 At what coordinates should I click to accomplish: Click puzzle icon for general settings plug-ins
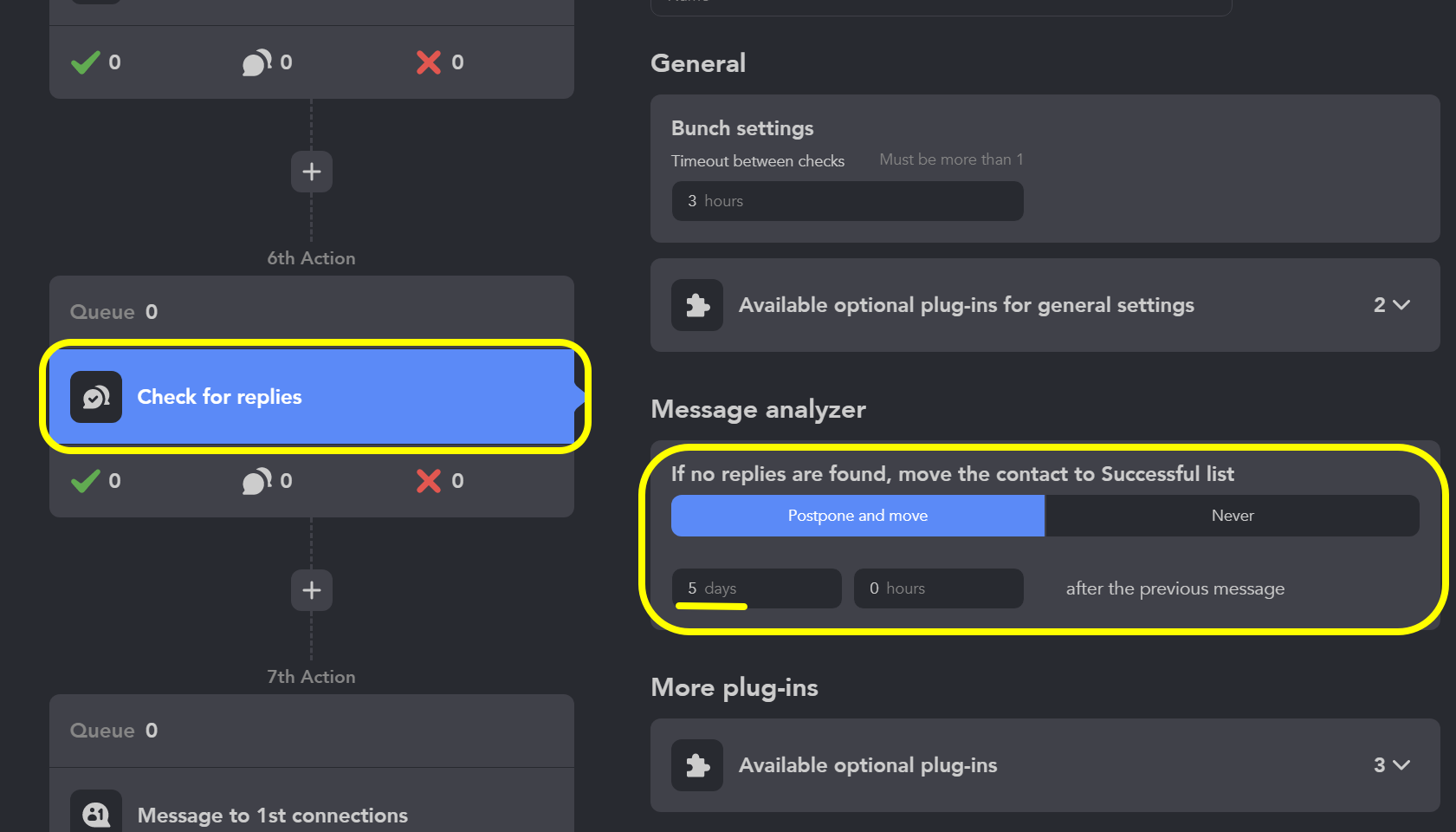697,305
